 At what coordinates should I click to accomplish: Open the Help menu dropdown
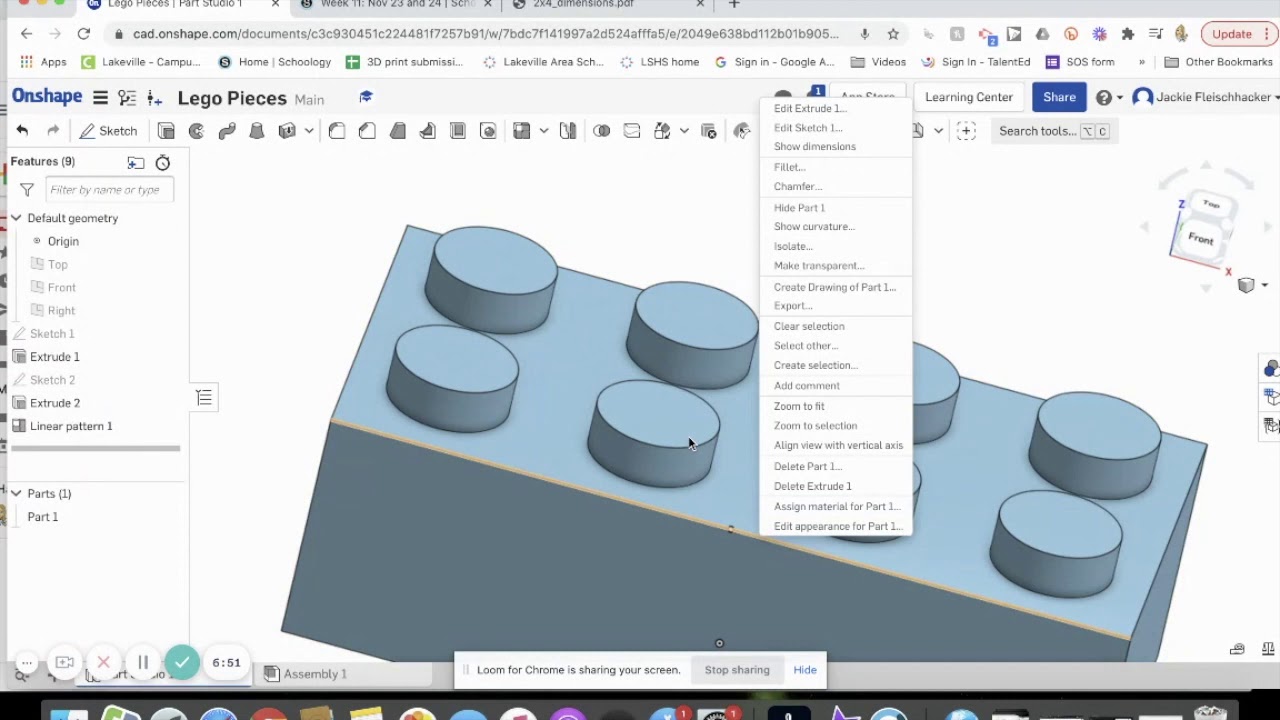click(1109, 97)
